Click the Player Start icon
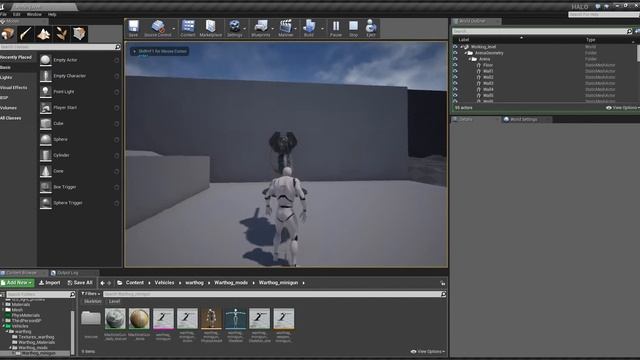The height and width of the screenshot is (360, 640). [x=46, y=108]
